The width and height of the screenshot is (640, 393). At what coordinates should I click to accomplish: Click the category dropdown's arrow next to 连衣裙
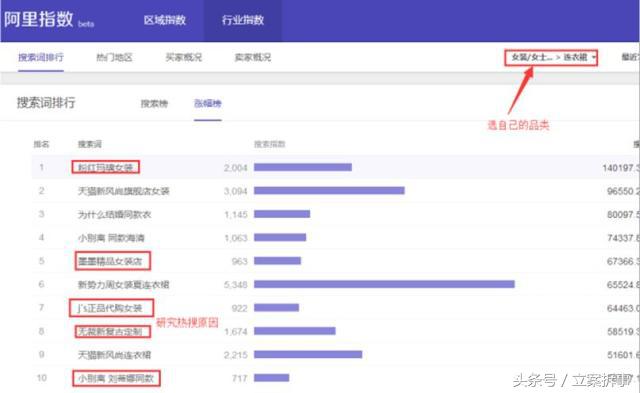coord(594,58)
